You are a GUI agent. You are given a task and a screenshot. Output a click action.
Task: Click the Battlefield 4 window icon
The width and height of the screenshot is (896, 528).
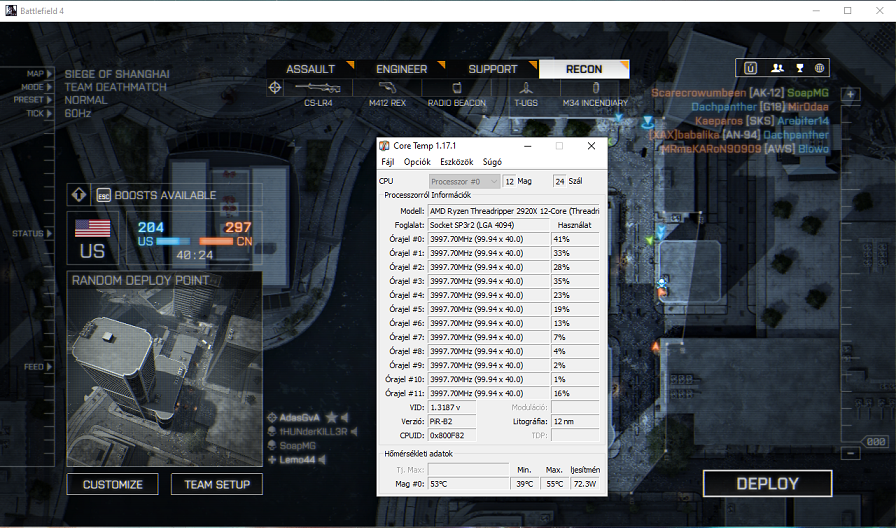[11, 10]
